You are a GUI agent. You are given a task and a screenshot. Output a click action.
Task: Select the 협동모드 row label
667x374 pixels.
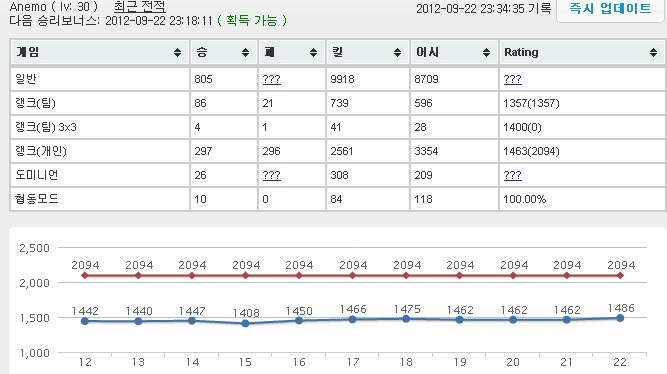37,199
